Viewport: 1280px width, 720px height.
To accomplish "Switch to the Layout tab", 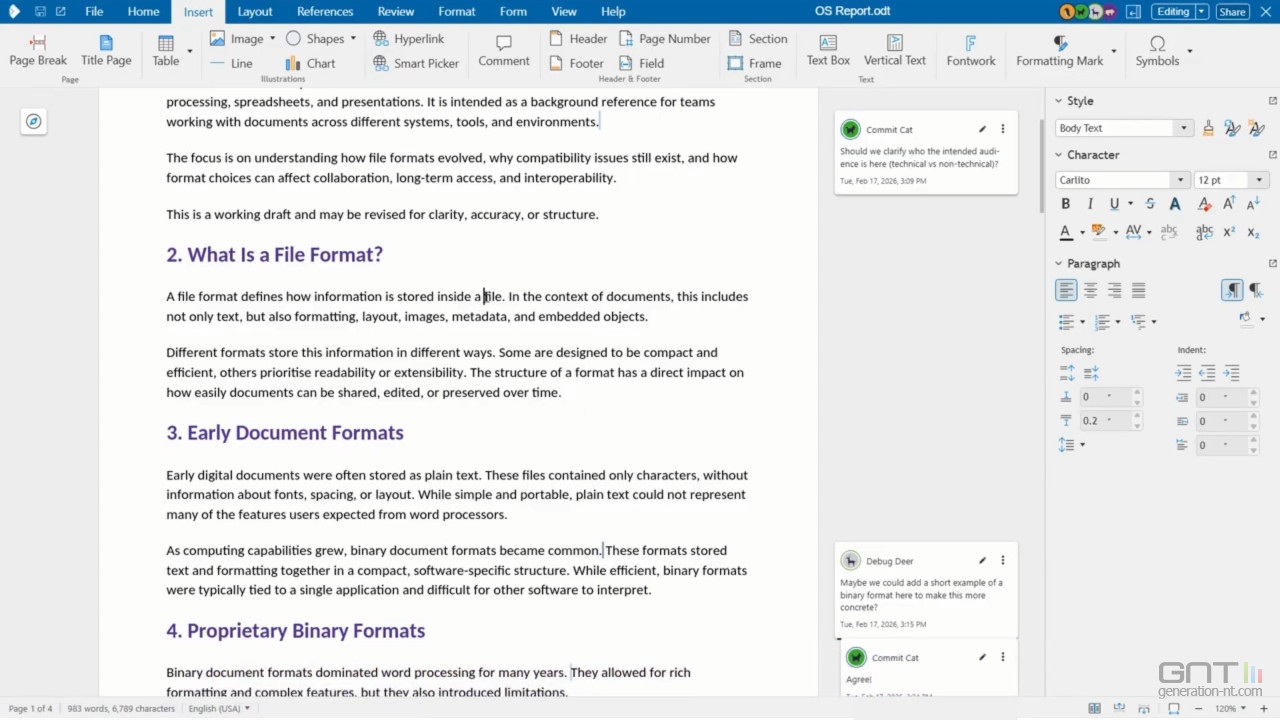I will pyautogui.click(x=254, y=12).
